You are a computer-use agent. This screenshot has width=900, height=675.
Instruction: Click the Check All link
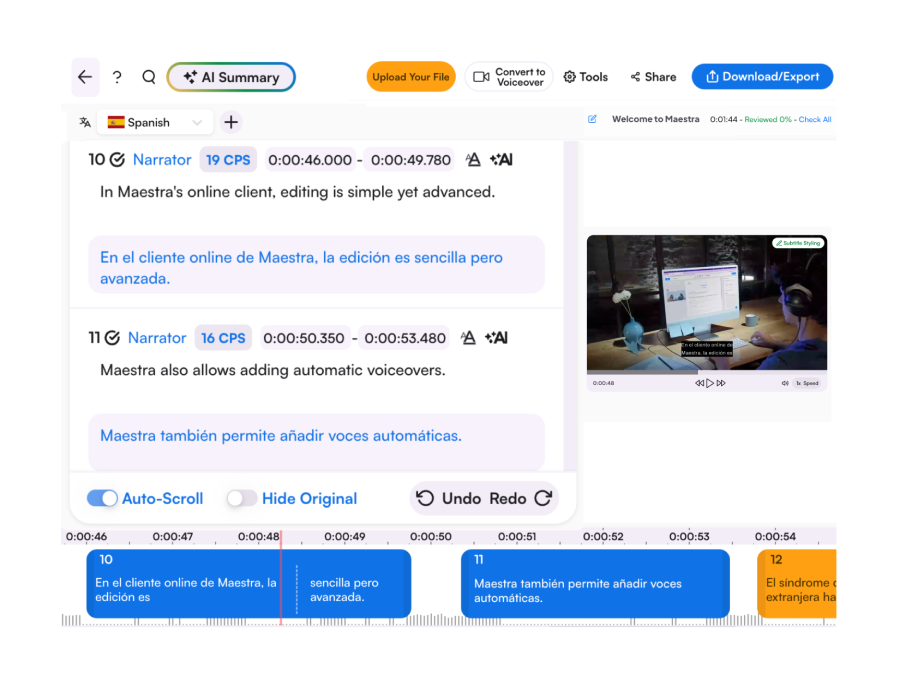pos(814,119)
